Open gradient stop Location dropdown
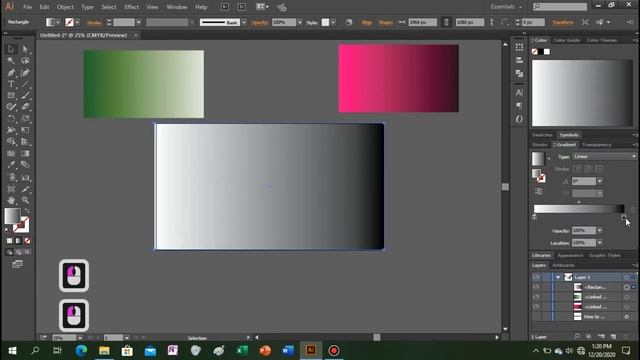Viewport: 640px width, 360px height. pyautogui.click(x=600, y=243)
